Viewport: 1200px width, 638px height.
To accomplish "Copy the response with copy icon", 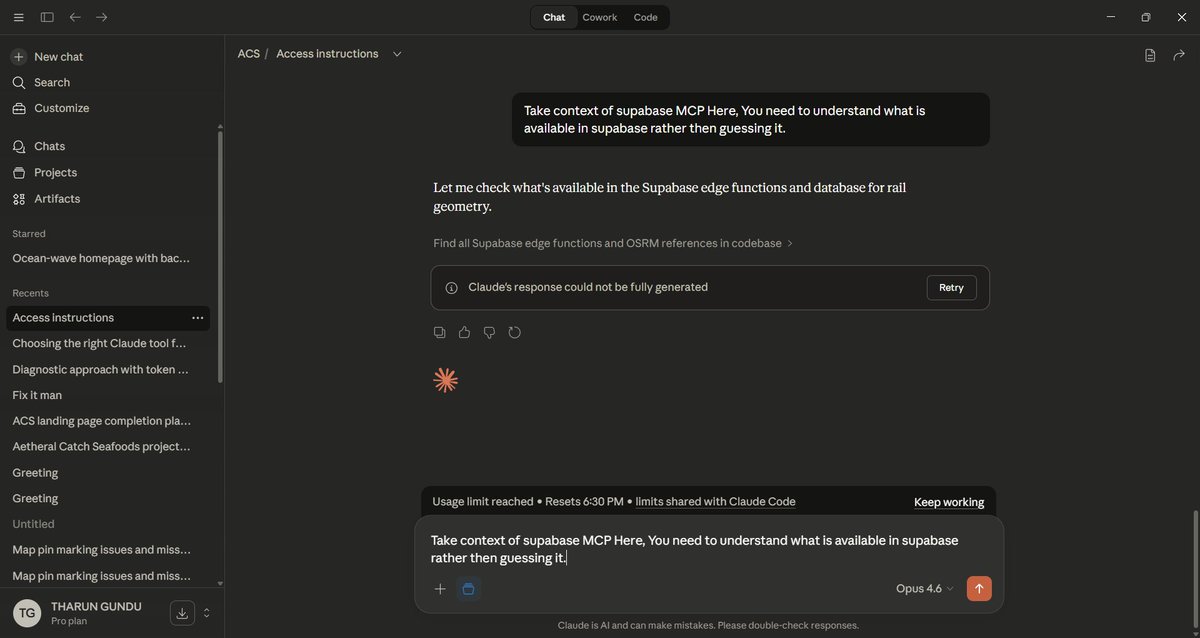I will [440, 332].
